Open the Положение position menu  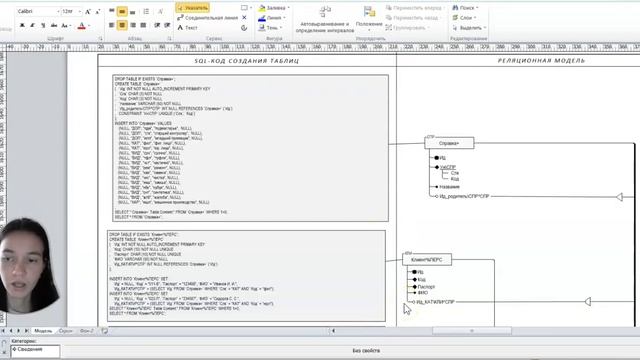tap(369, 19)
